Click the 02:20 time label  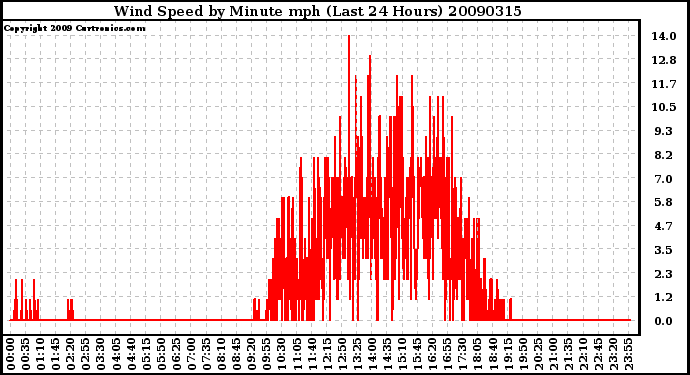click(x=71, y=354)
